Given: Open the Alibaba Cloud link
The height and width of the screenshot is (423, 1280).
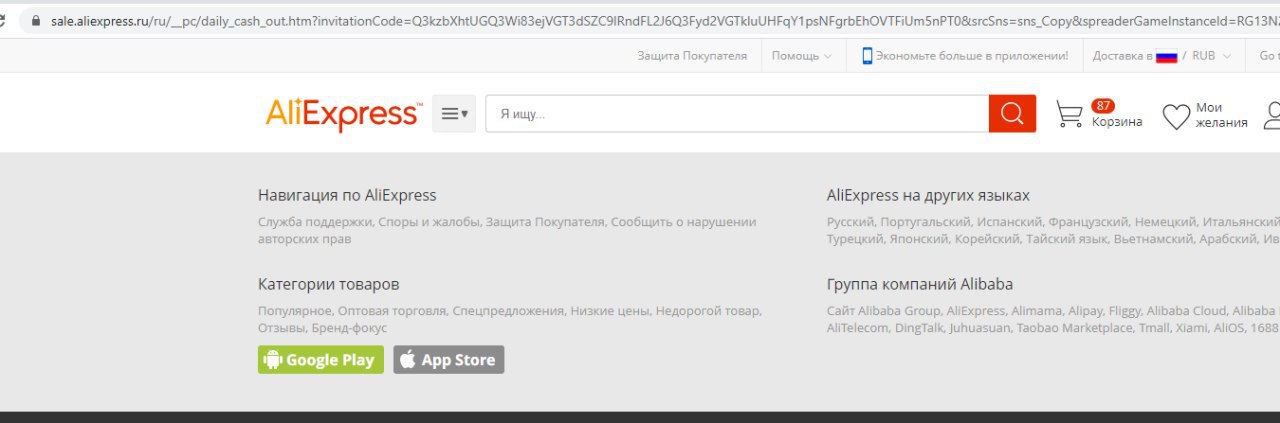Looking at the screenshot, I should [x=1187, y=311].
